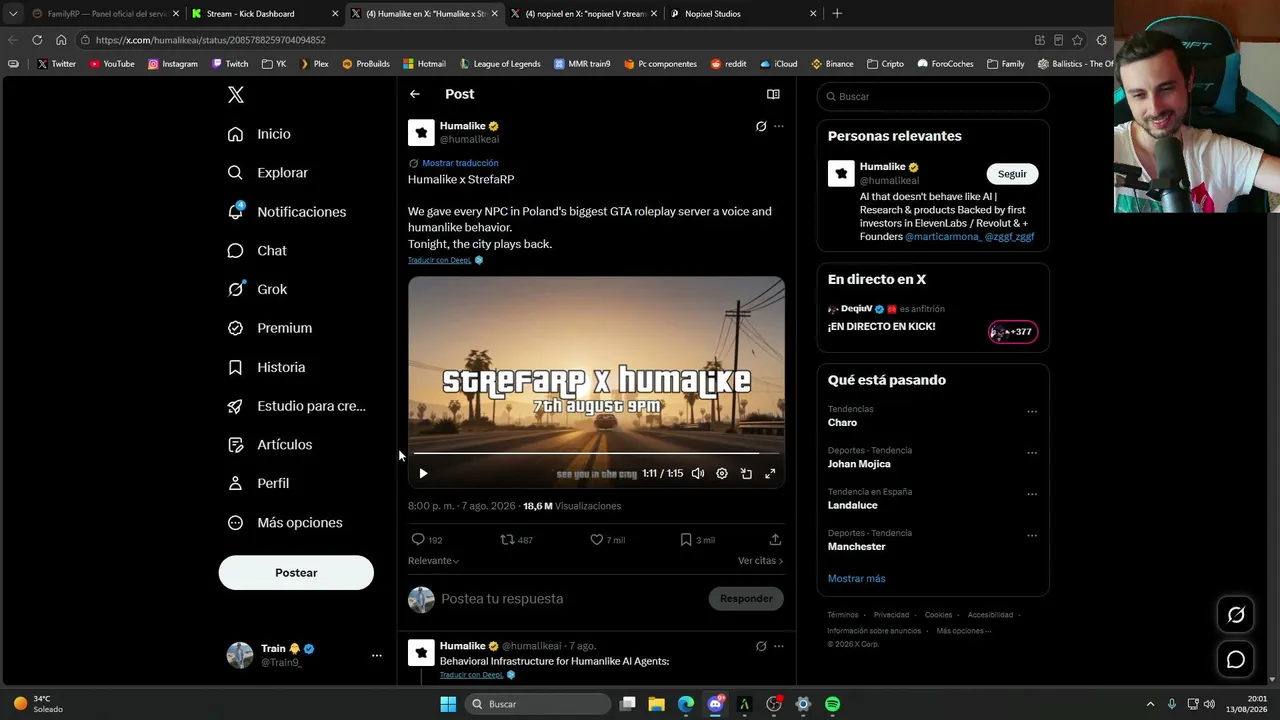Go back using the Post header arrow
Viewport: 1280px width, 720px height.
pyautogui.click(x=415, y=94)
